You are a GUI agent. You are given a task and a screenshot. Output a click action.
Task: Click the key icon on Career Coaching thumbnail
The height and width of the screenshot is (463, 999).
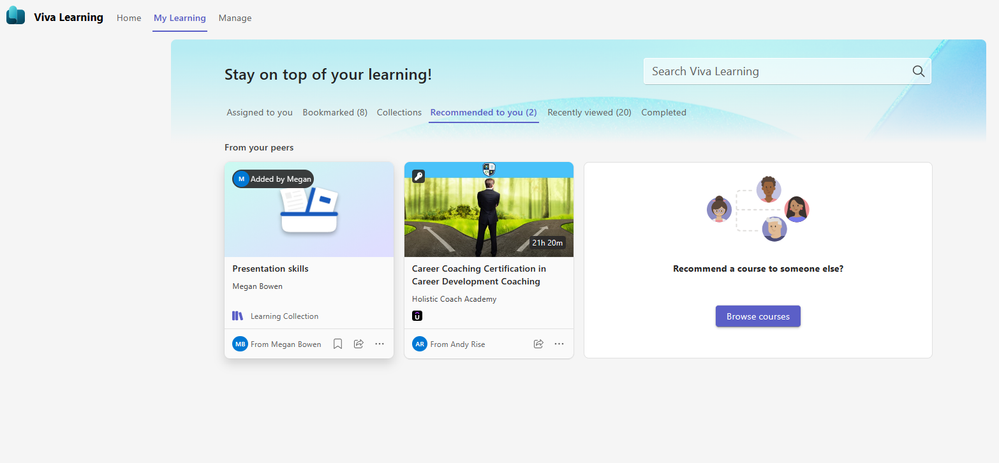point(418,176)
